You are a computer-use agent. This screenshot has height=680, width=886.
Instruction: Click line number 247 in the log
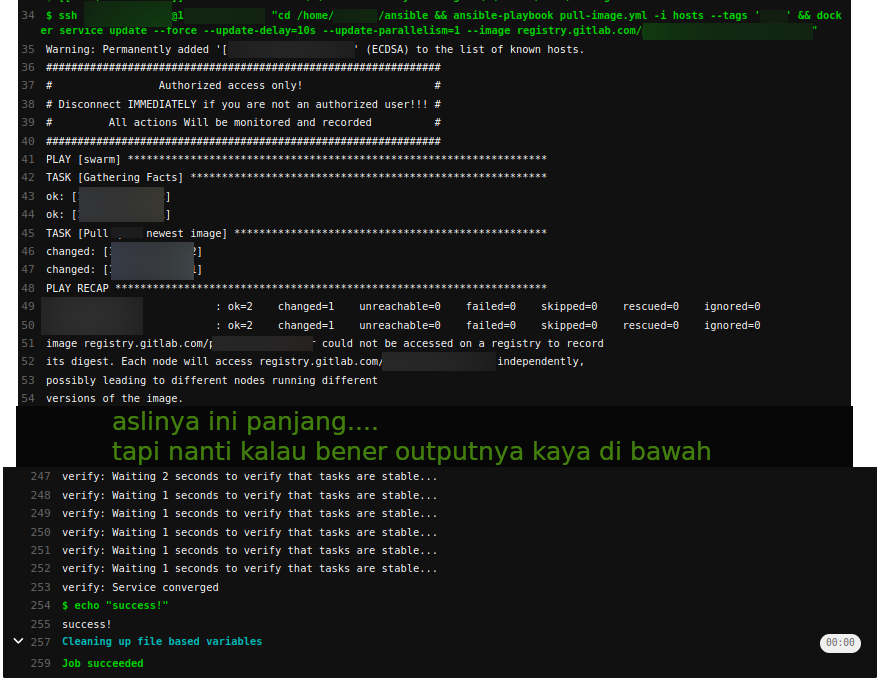[40, 477]
